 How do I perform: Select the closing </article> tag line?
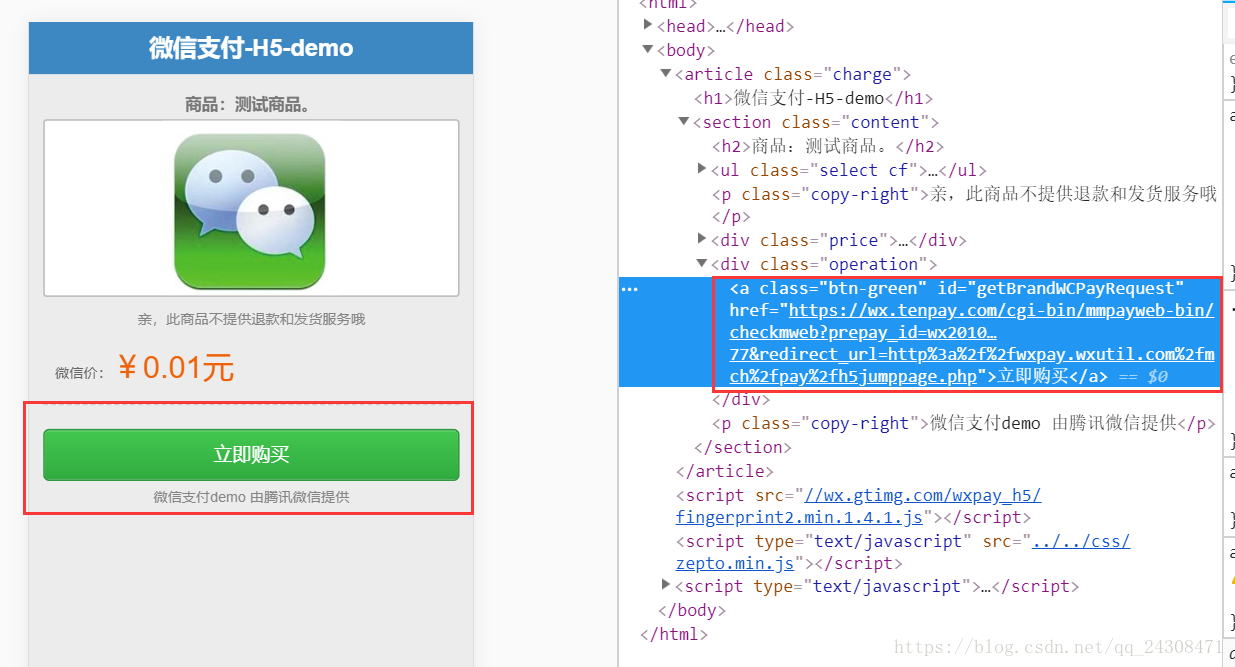point(725,471)
